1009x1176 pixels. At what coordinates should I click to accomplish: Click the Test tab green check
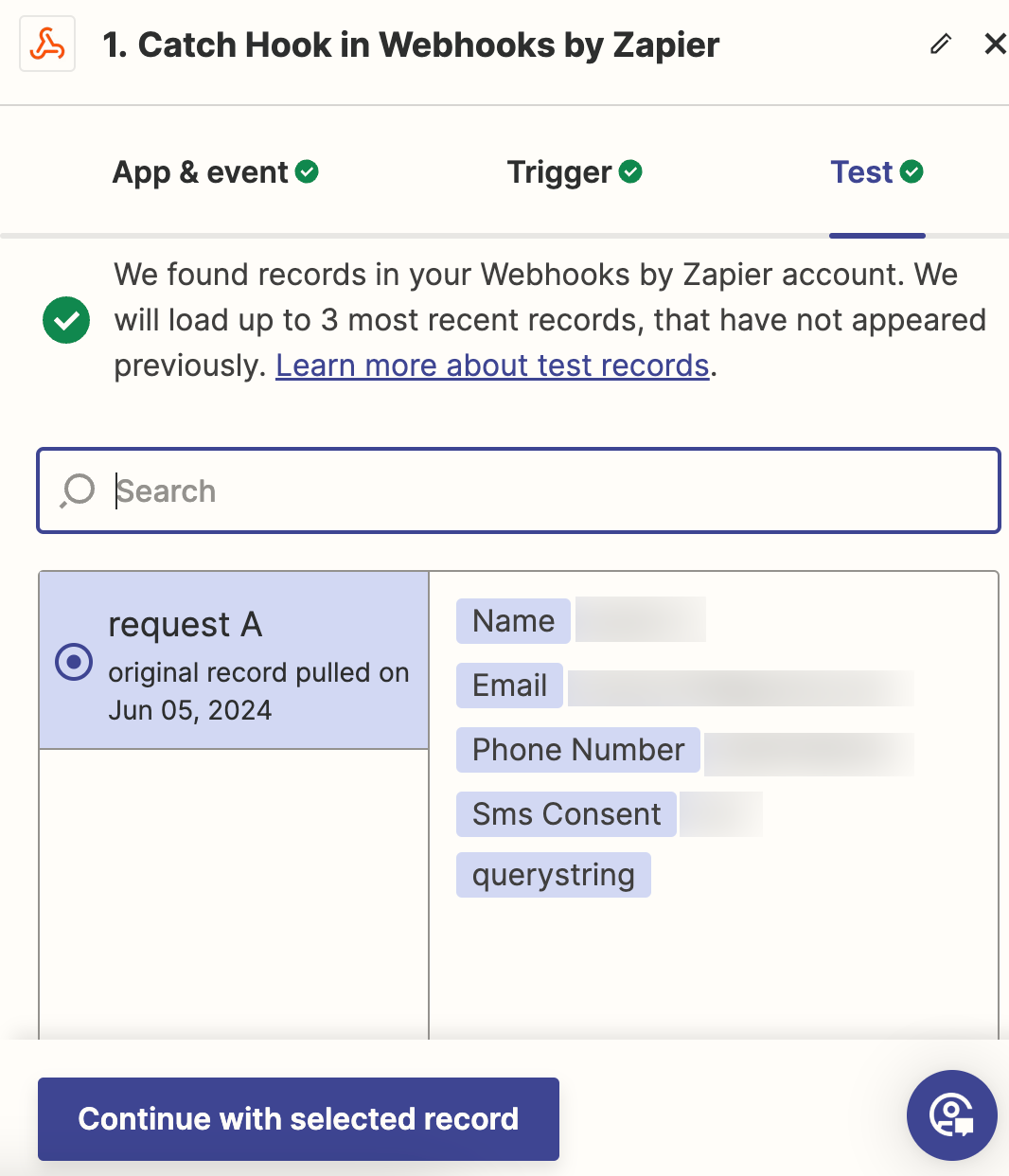click(912, 171)
